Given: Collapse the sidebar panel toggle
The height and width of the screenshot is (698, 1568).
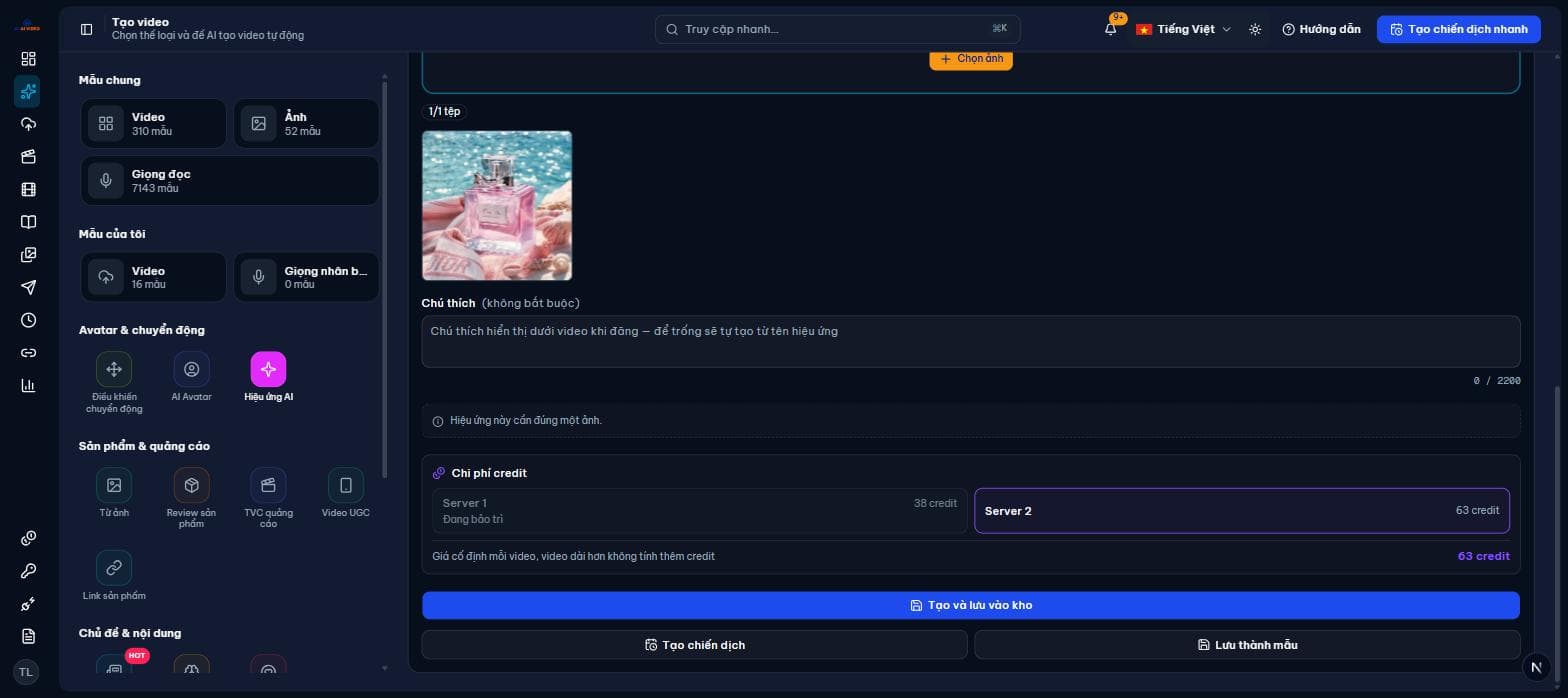Looking at the screenshot, I should (86, 29).
